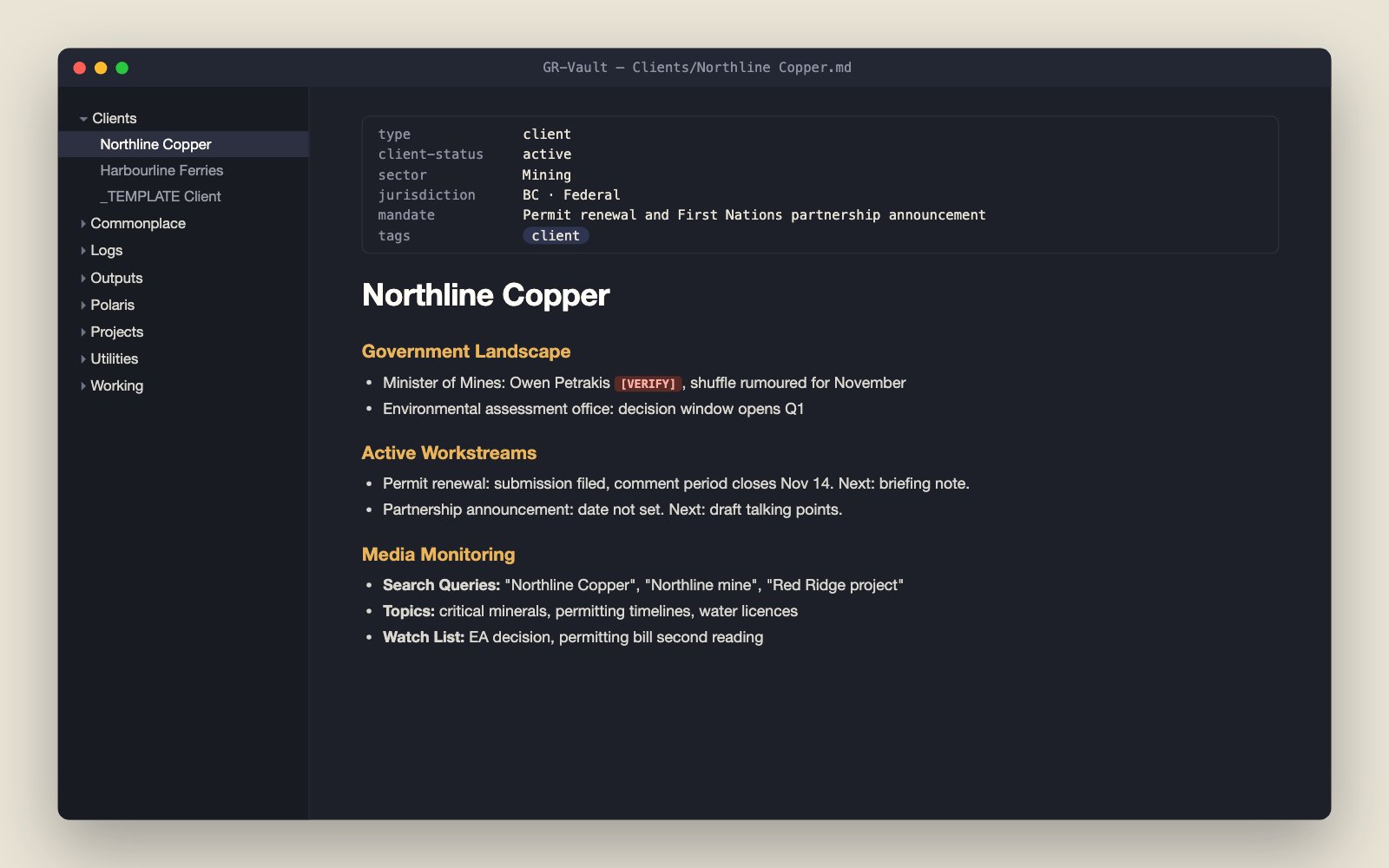Expand the Outputs folder arrow
Screen dimensions: 1389x868
[83, 279]
